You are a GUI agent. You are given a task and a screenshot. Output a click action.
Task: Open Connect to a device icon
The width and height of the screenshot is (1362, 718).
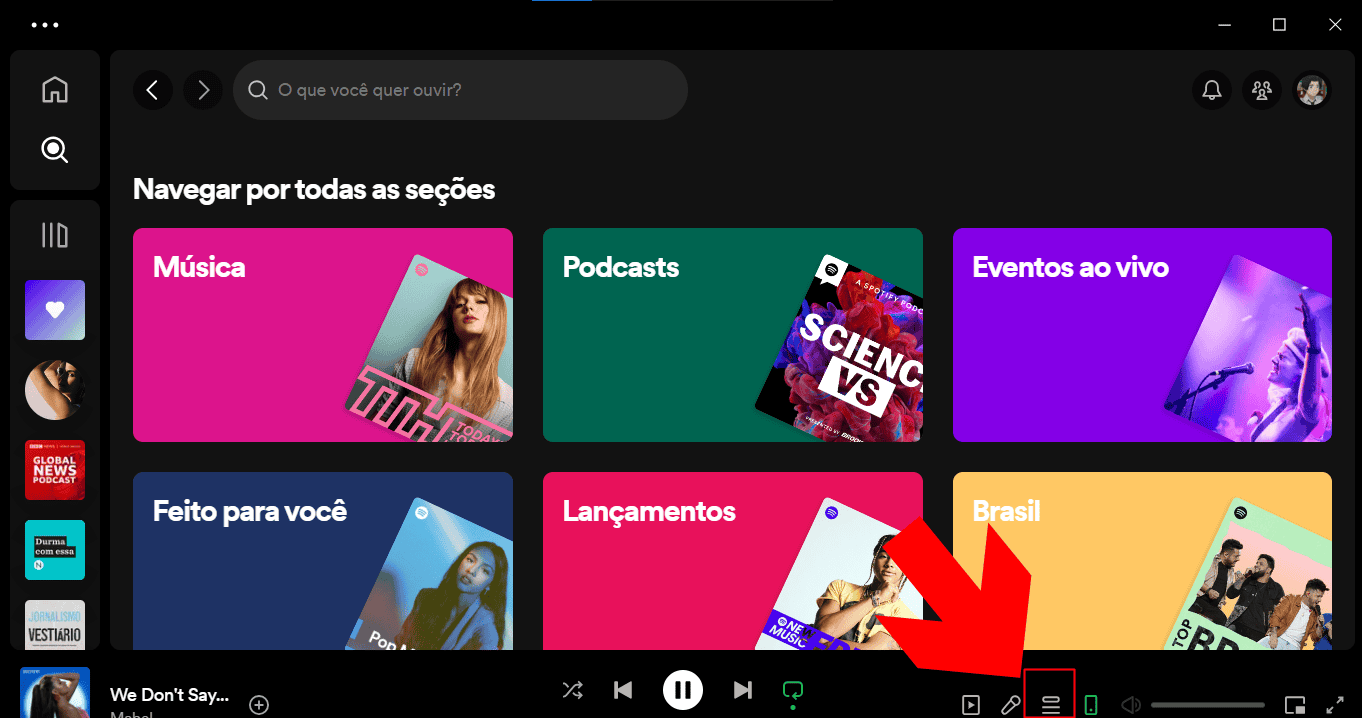pos(1091,705)
